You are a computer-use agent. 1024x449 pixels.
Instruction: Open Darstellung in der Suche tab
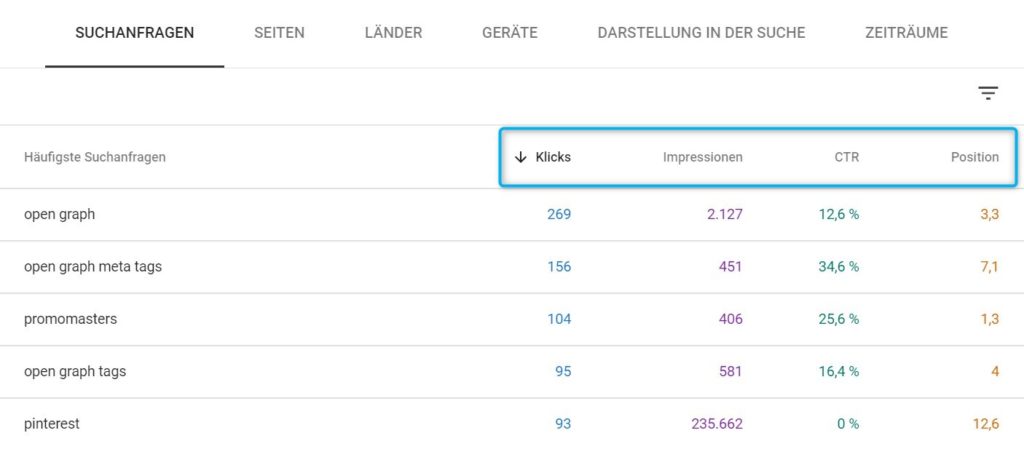(x=701, y=33)
